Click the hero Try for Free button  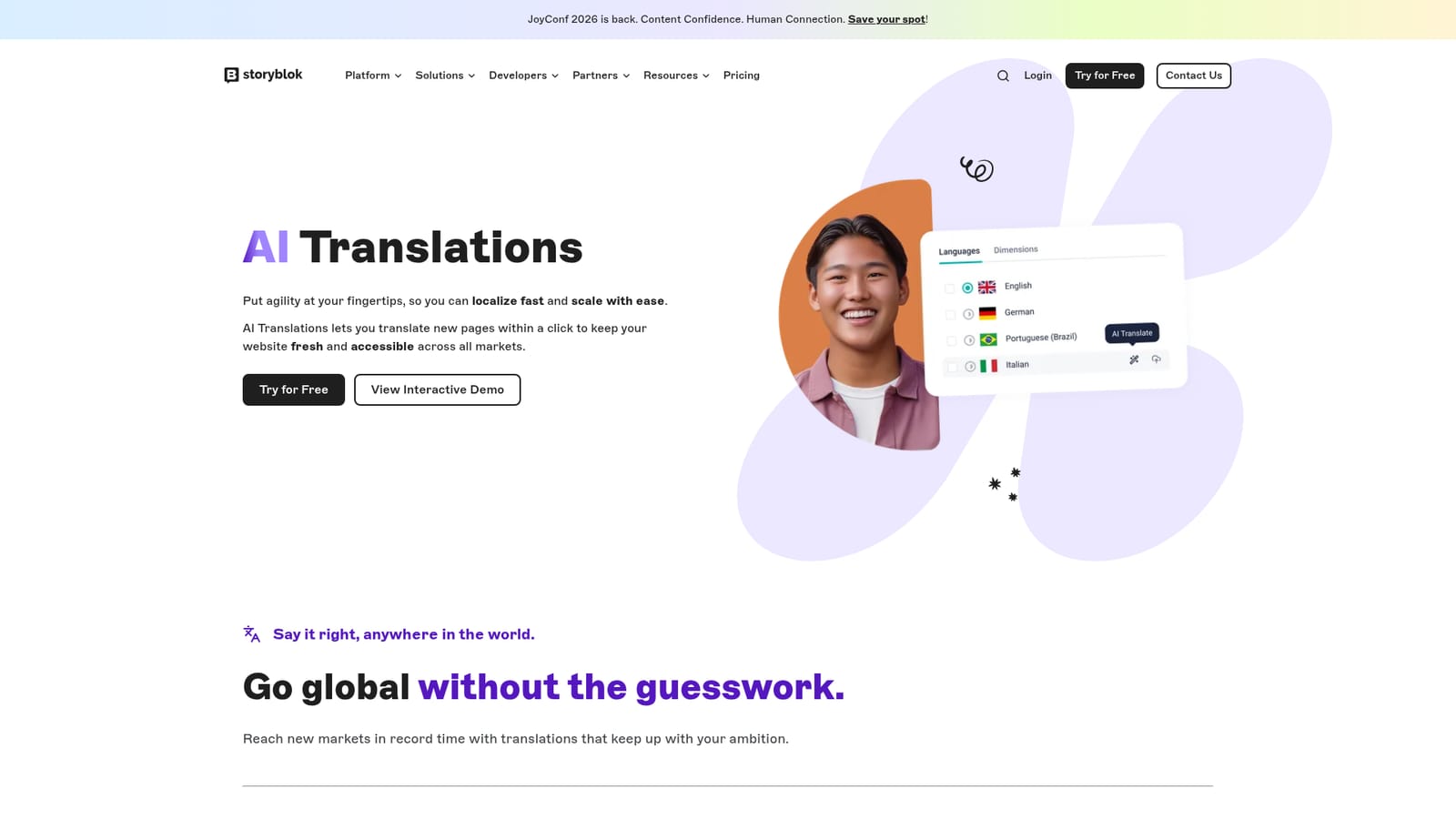294,389
